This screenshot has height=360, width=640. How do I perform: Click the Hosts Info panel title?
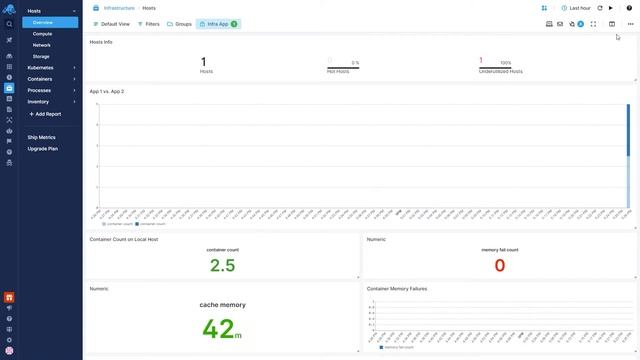tap(101, 42)
